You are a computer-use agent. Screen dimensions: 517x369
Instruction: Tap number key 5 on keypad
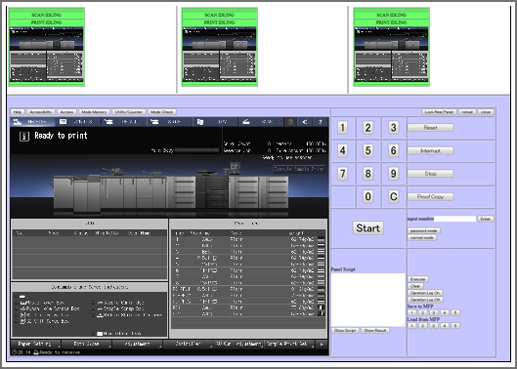tap(368, 151)
